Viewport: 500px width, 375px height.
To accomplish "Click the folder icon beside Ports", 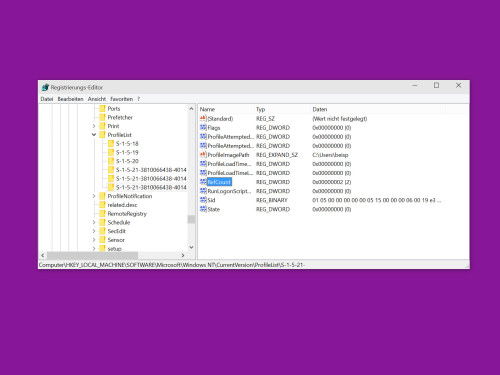I will 102,109.
